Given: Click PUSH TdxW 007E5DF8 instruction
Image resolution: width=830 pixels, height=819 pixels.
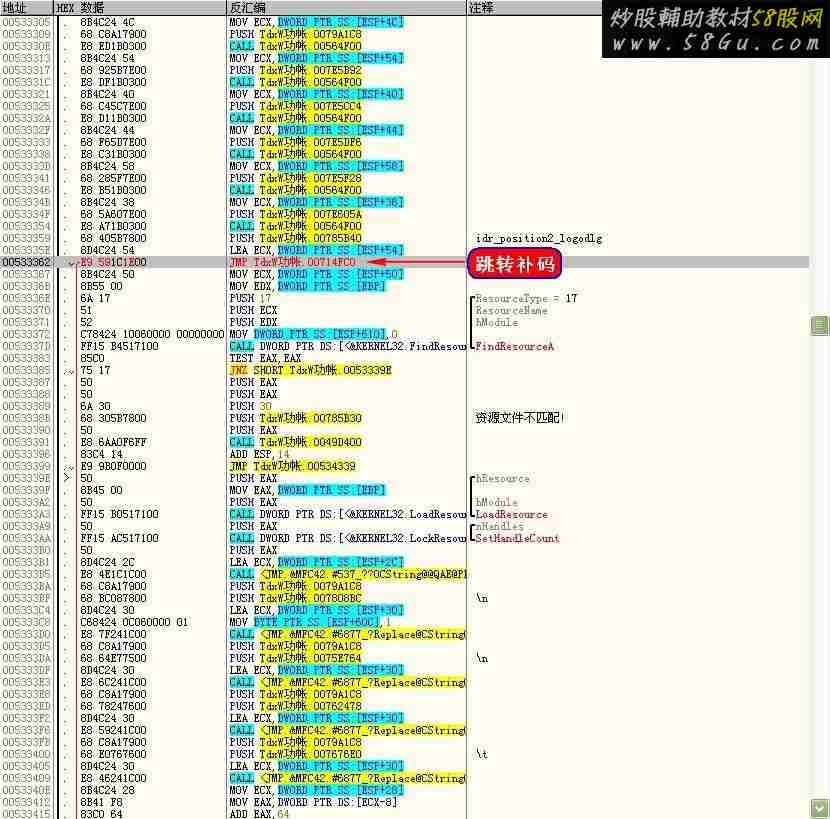Looking at the screenshot, I should tap(295, 142).
